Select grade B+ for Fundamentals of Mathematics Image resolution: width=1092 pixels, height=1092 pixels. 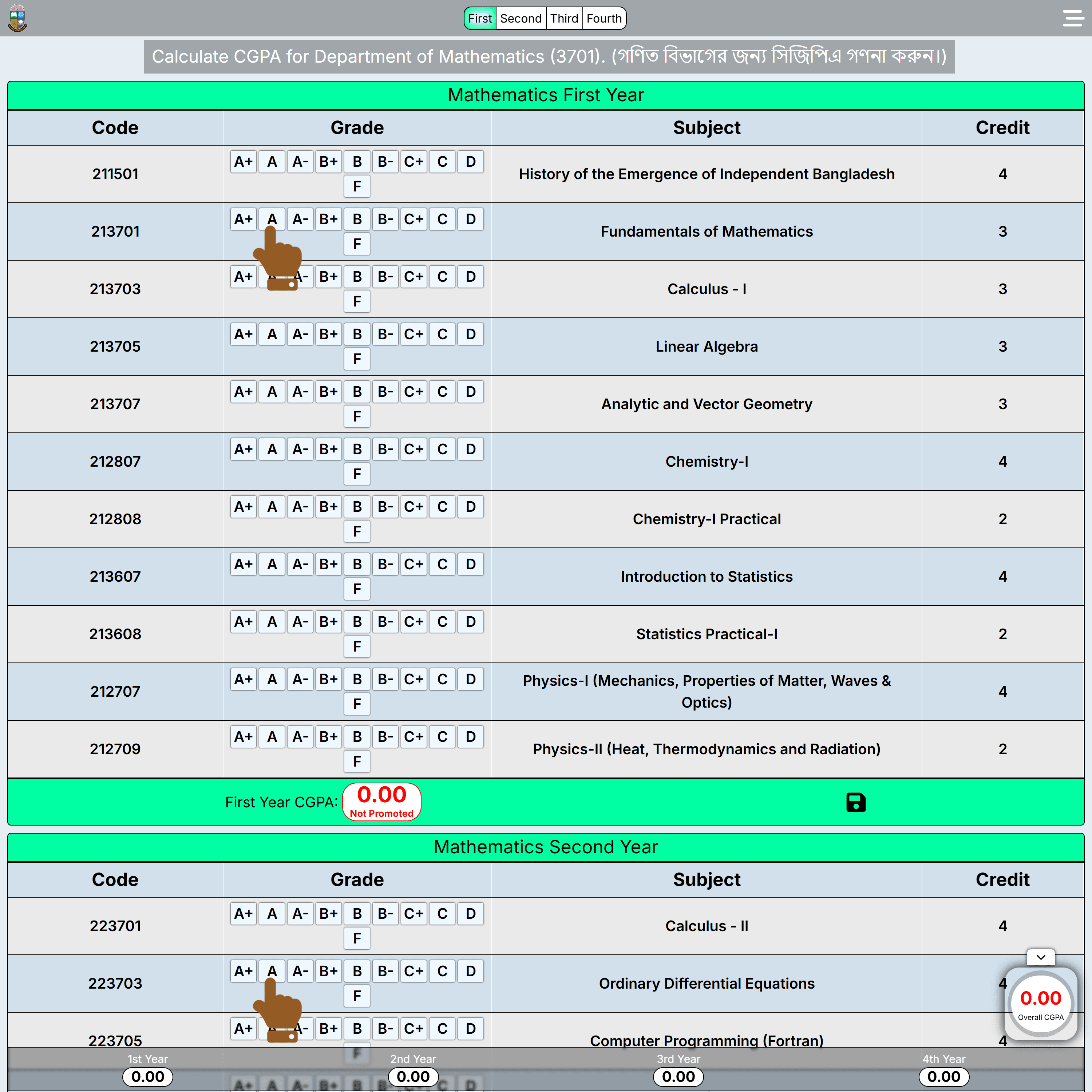point(328,219)
